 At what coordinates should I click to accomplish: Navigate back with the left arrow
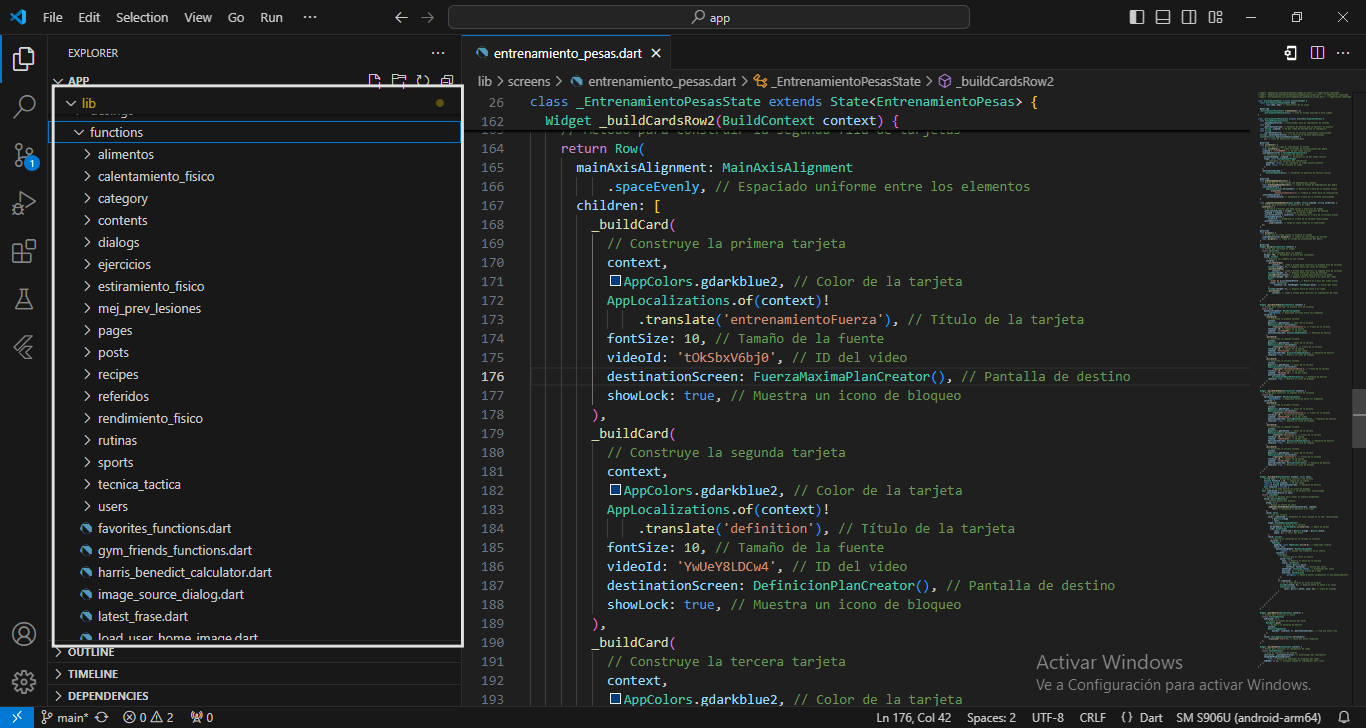coord(402,17)
